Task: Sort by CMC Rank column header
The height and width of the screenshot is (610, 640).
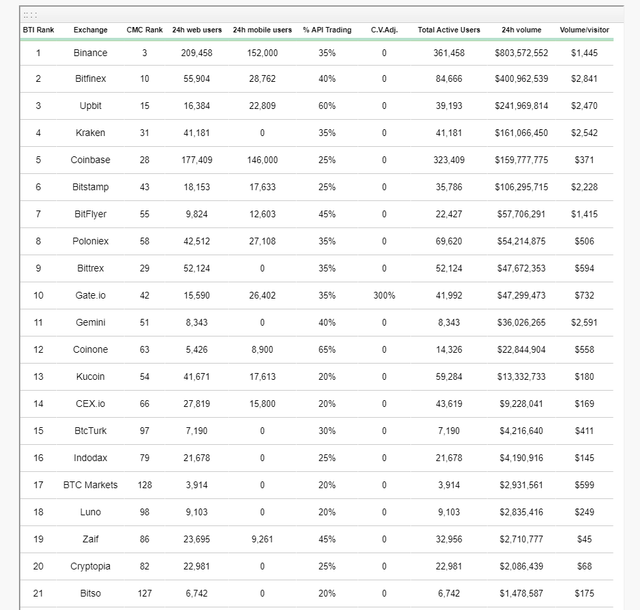Action: pyautogui.click(x=144, y=30)
